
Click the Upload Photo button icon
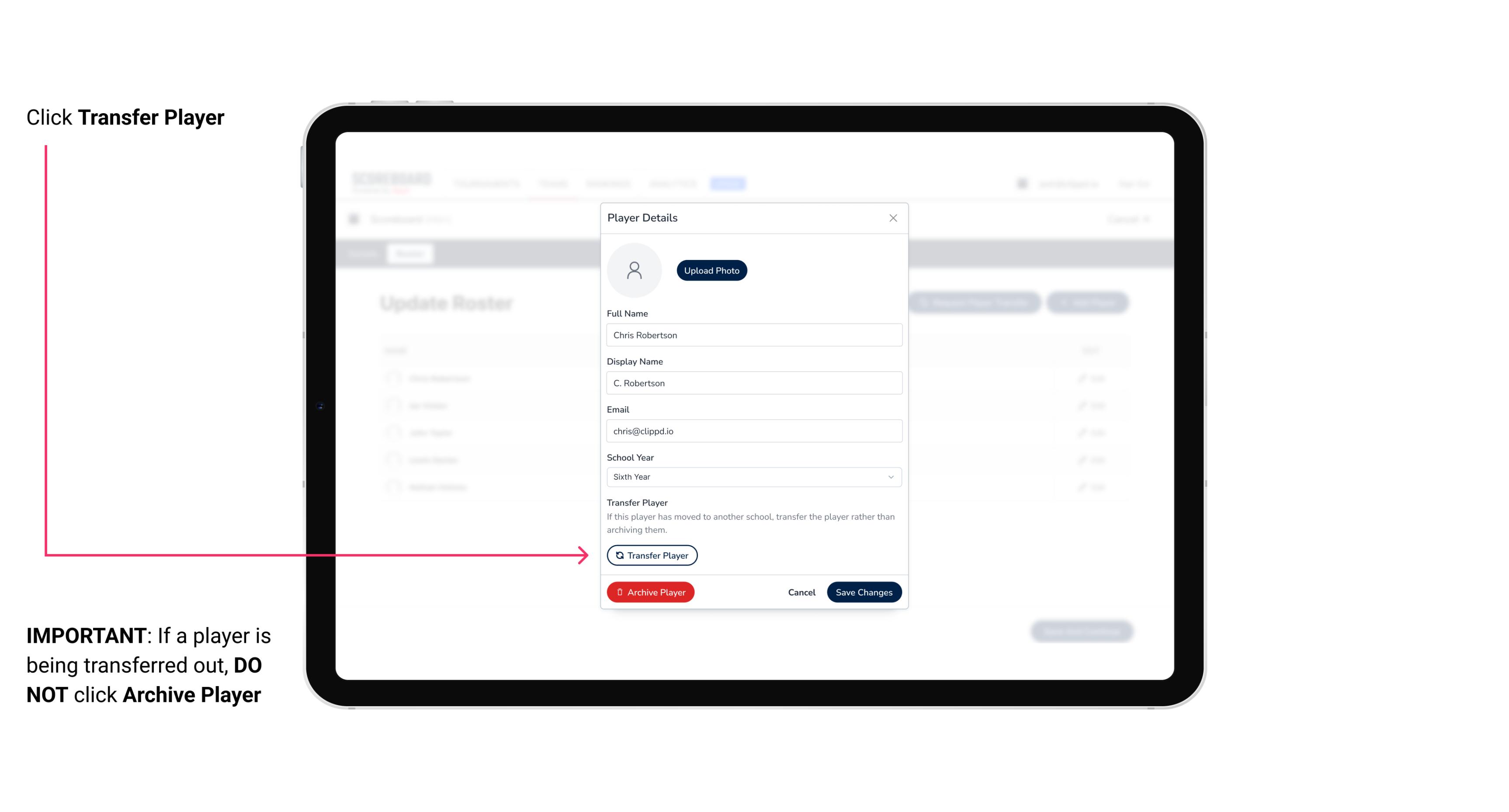click(x=712, y=270)
